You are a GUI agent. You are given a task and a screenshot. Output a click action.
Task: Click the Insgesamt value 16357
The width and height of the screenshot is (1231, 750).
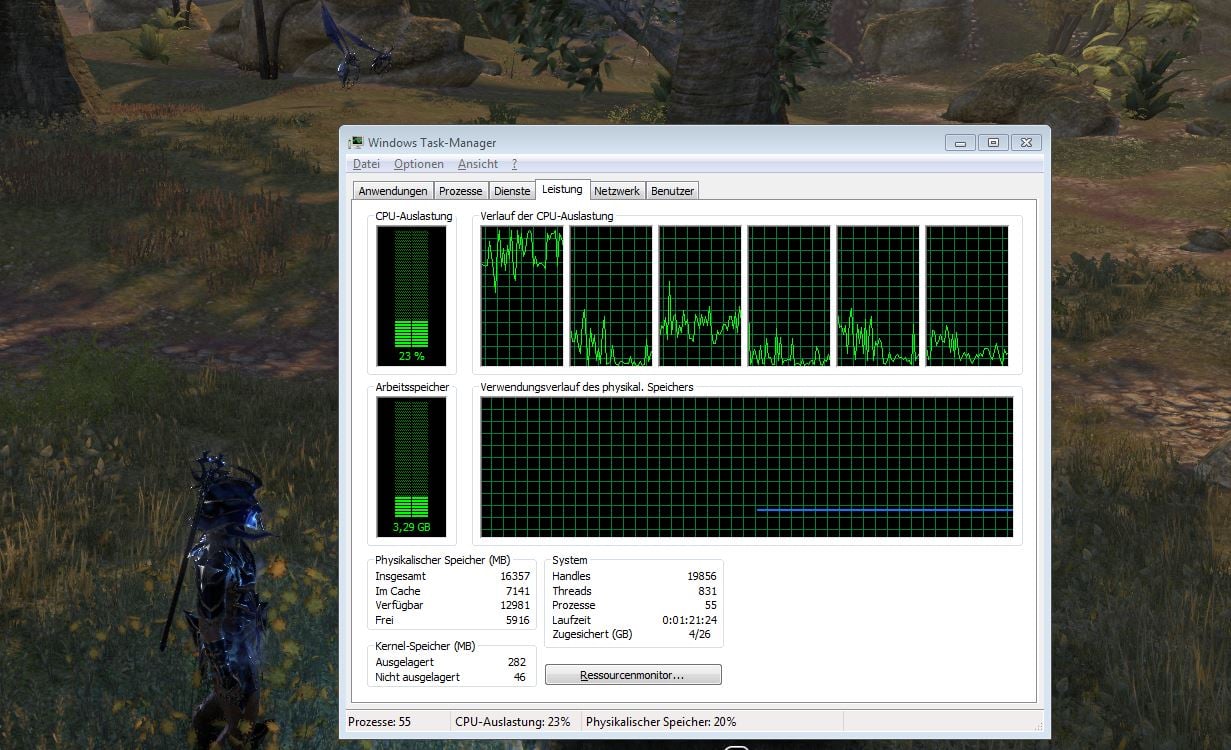click(x=515, y=576)
